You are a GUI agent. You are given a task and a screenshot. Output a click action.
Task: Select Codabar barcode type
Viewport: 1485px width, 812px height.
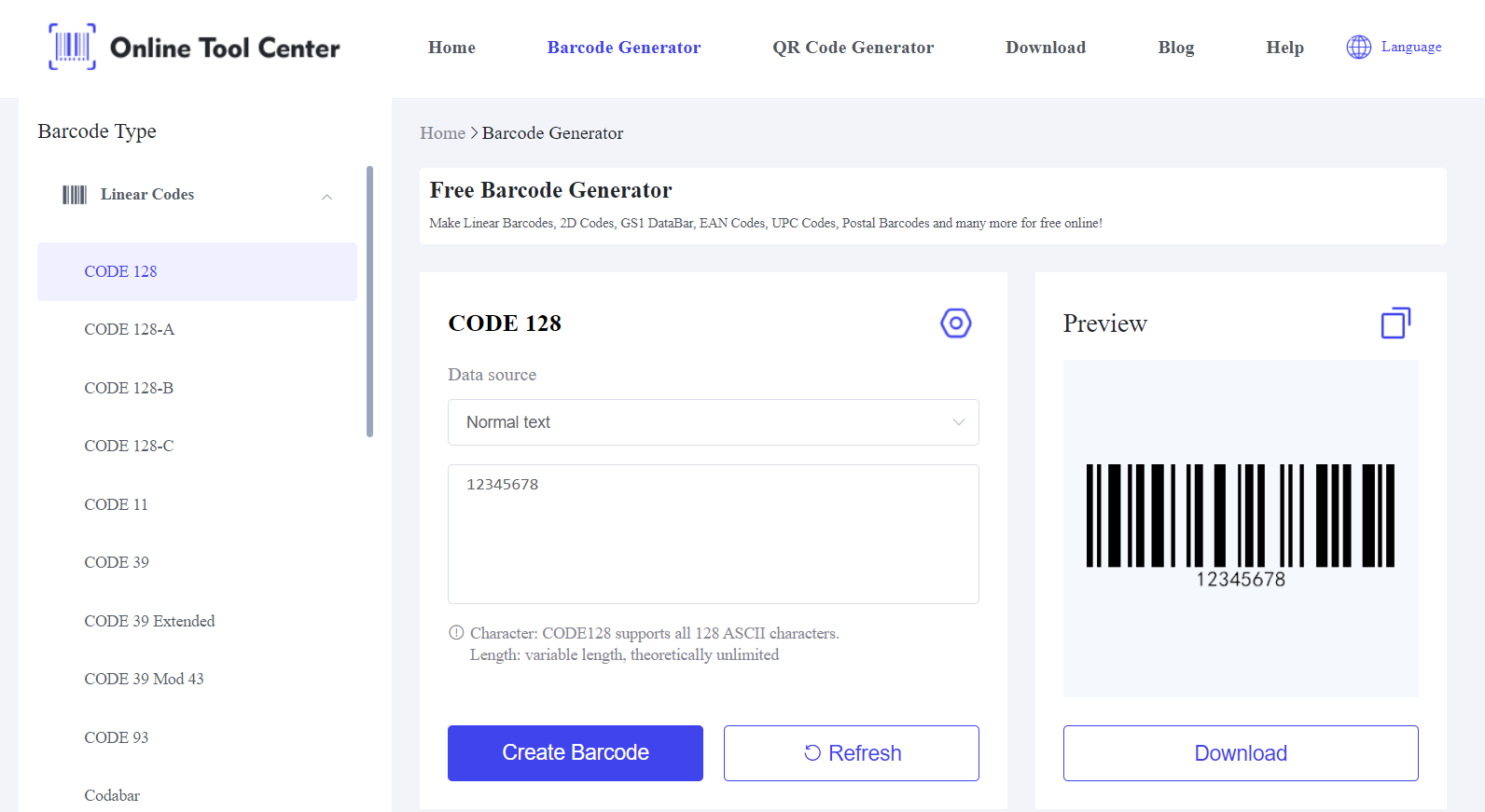coord(112,795)
